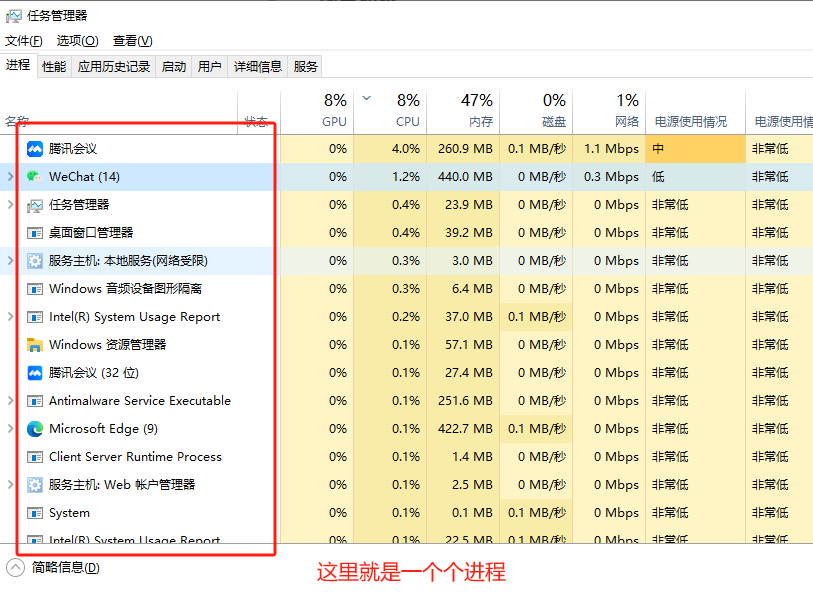Switch to the 用户 tab
The width and height of the screenshot is (813, 592).
point(209,67)
